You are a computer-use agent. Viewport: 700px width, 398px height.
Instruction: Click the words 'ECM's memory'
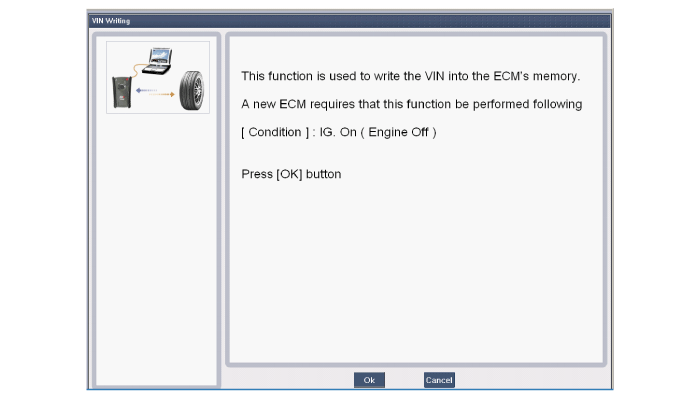tap(537, 76)
